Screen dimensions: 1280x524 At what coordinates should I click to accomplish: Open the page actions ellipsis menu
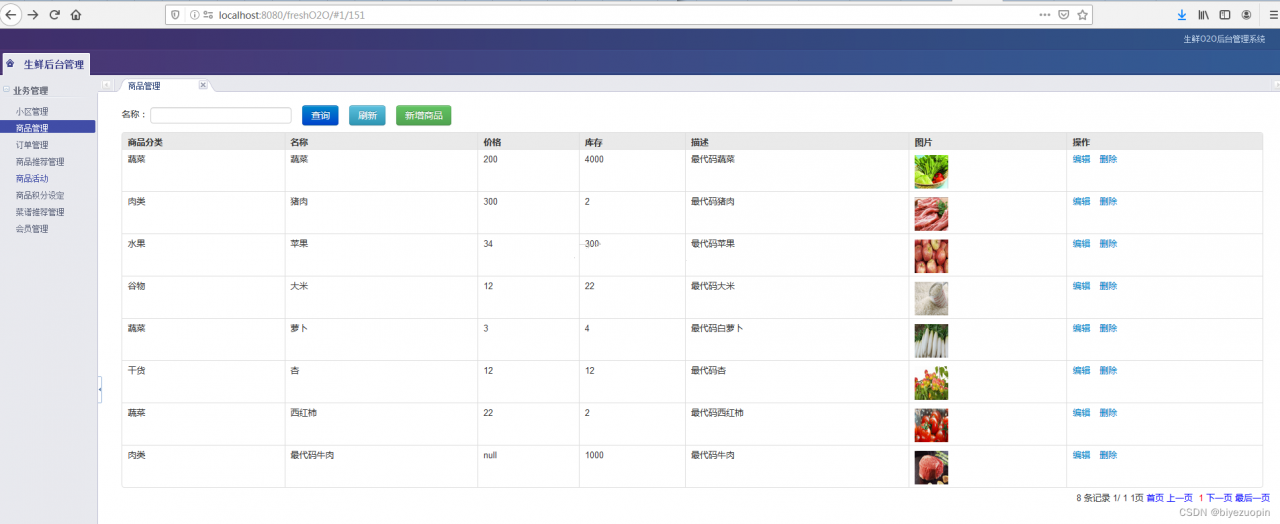tap(1045, 15)
